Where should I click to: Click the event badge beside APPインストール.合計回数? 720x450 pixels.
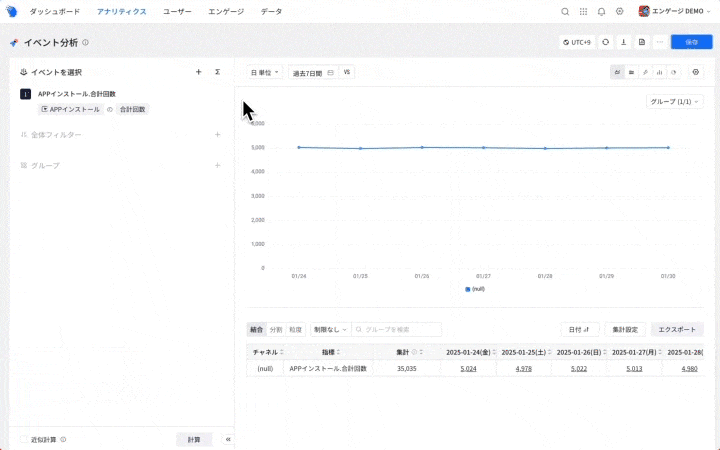[x=25, y=94]
